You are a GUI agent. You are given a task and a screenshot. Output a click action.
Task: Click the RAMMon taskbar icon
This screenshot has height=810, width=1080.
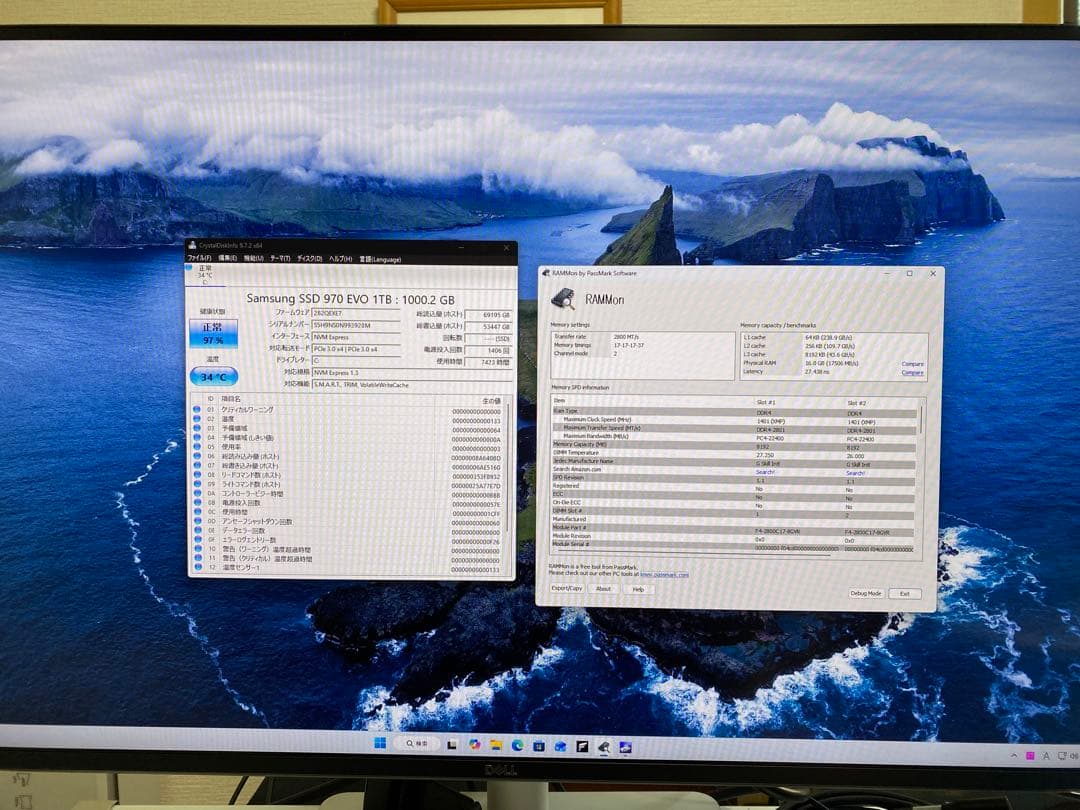[x=604, y=747]
